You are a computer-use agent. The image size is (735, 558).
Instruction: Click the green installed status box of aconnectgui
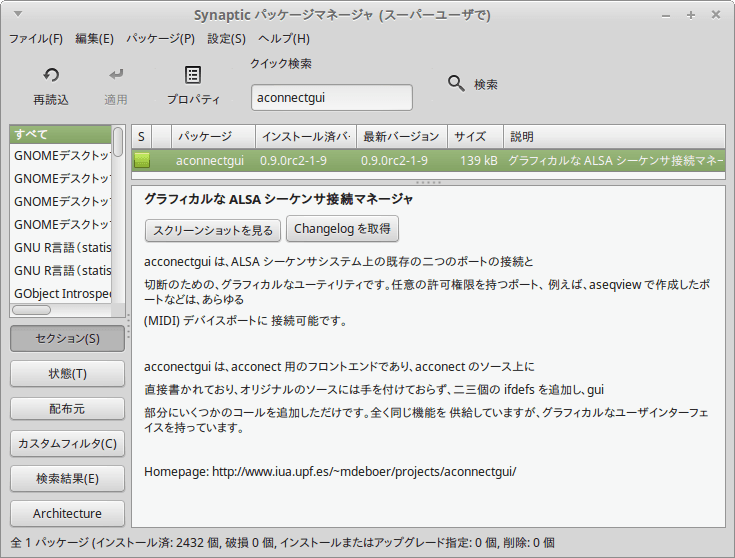pos(142,161)
